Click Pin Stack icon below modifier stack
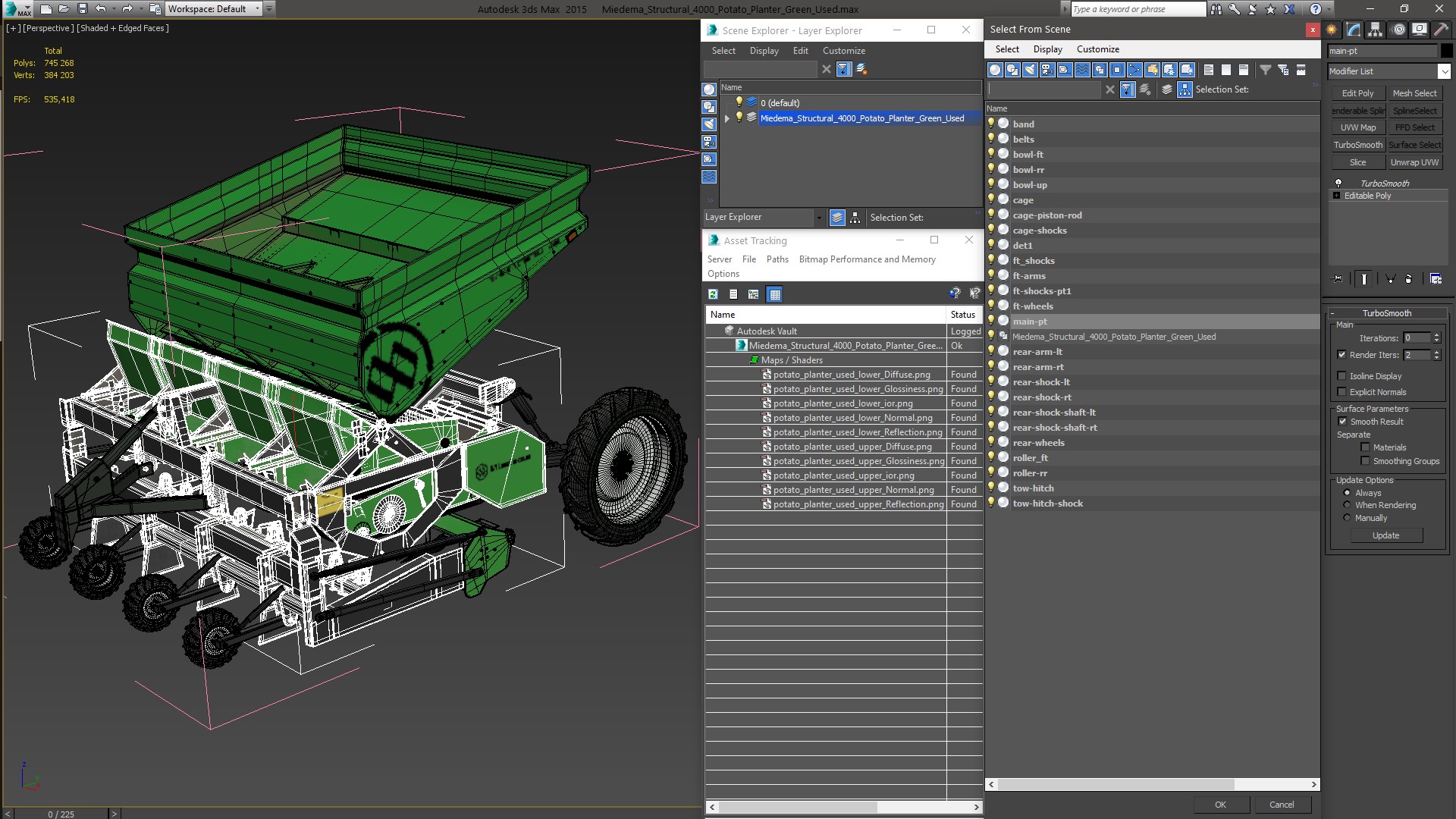This screenshot has width=1456, height=819. pos(1338,279)
